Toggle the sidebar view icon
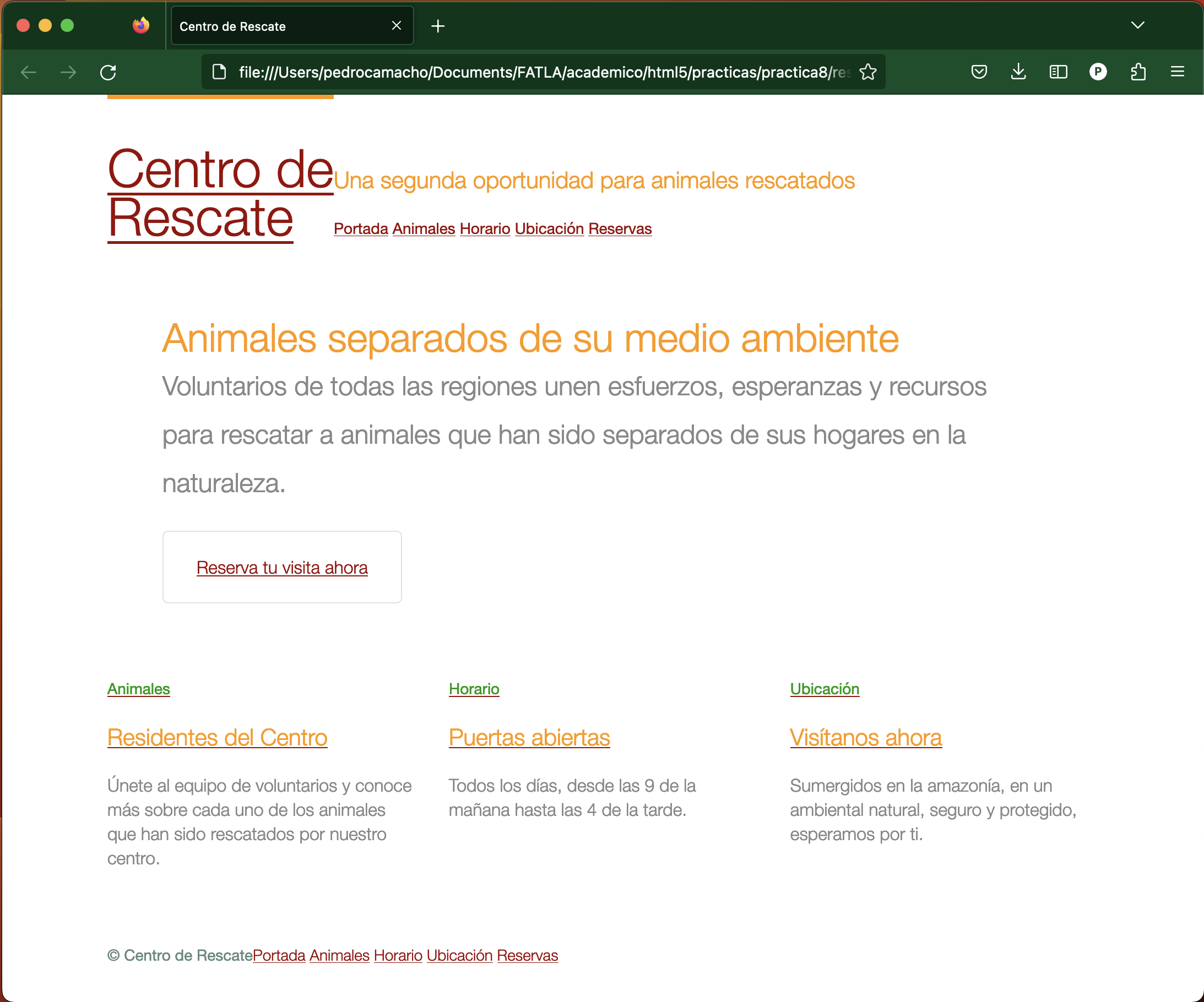 pyautogui.click(x=1058, y=72)
